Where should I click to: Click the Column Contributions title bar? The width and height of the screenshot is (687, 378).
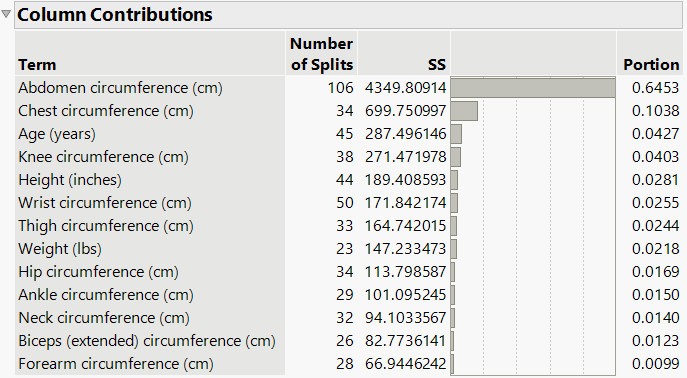coord(348,15)
